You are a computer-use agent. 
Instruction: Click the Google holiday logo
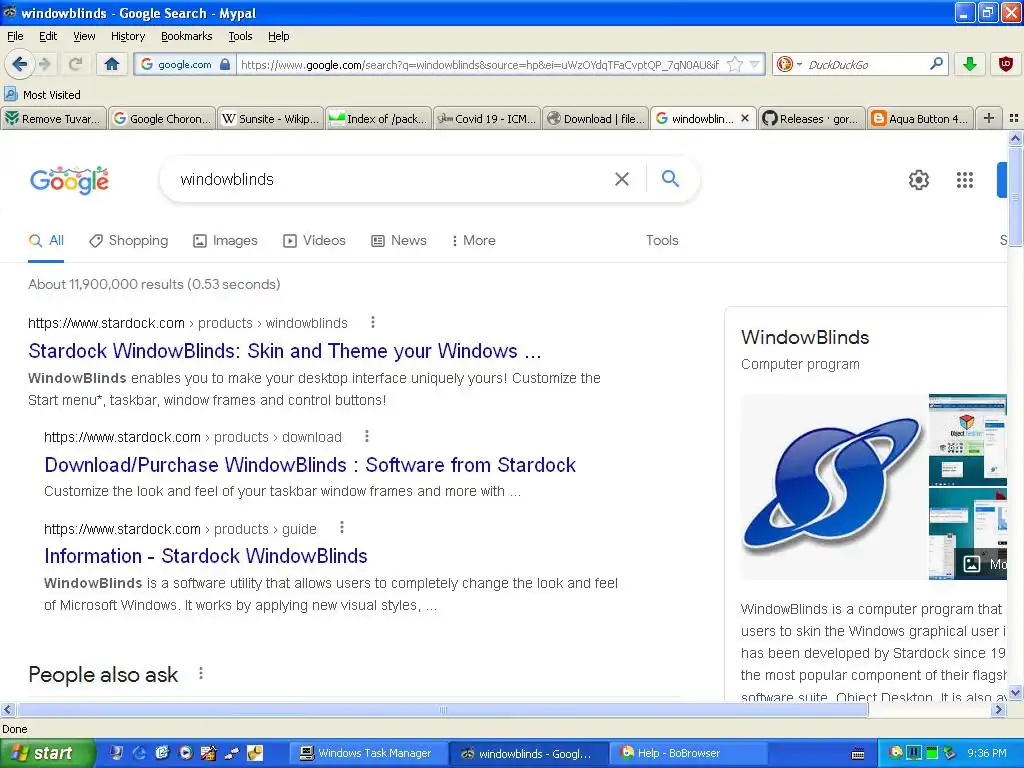click(x=69, y=180)
